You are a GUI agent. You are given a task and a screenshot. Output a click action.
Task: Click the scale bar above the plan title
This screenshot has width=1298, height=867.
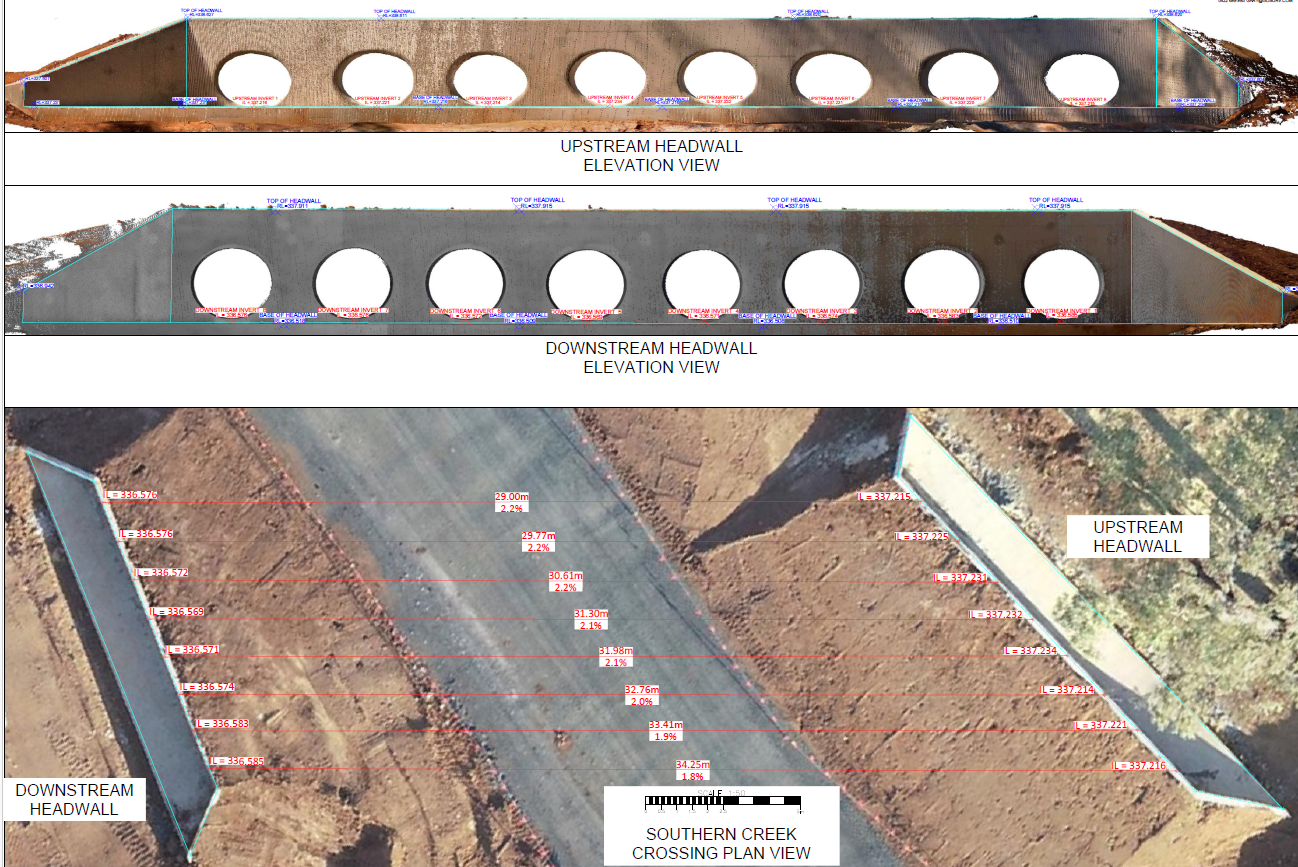pos(723,801)
